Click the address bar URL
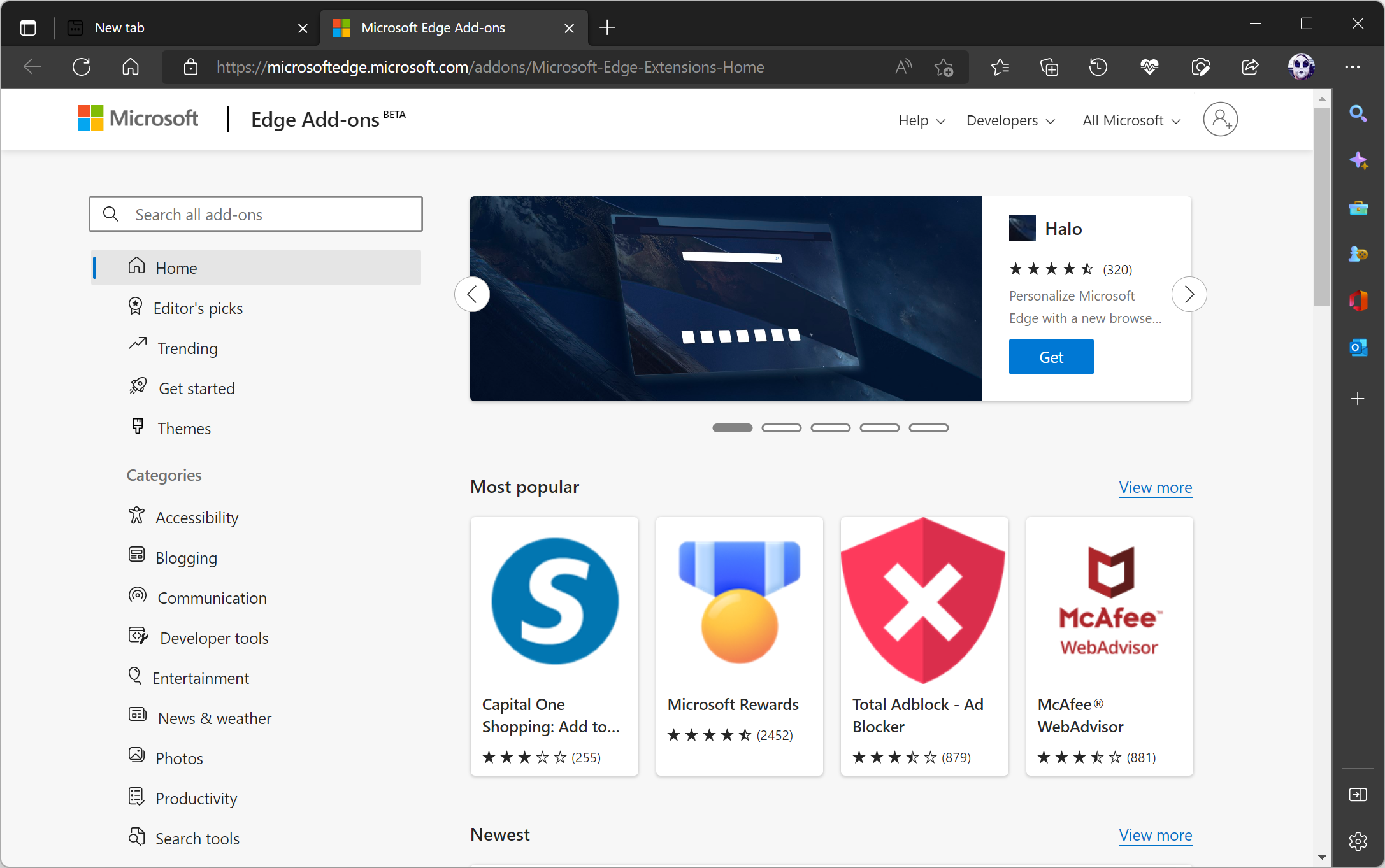Viewport: 1385px width, 868px height. click(491, 67)
